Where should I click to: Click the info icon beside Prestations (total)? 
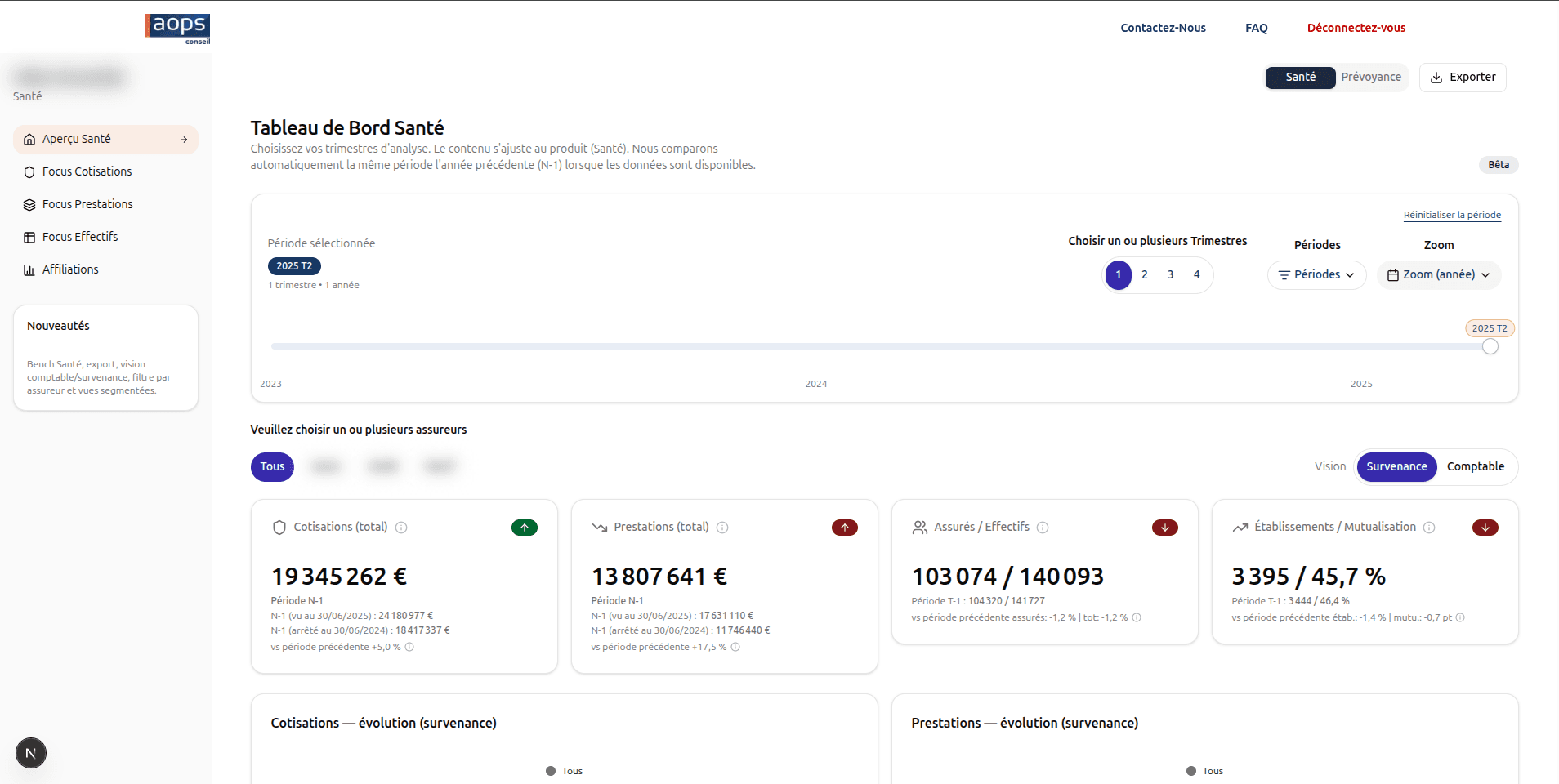pyautogui.click(x=722, y=528)
